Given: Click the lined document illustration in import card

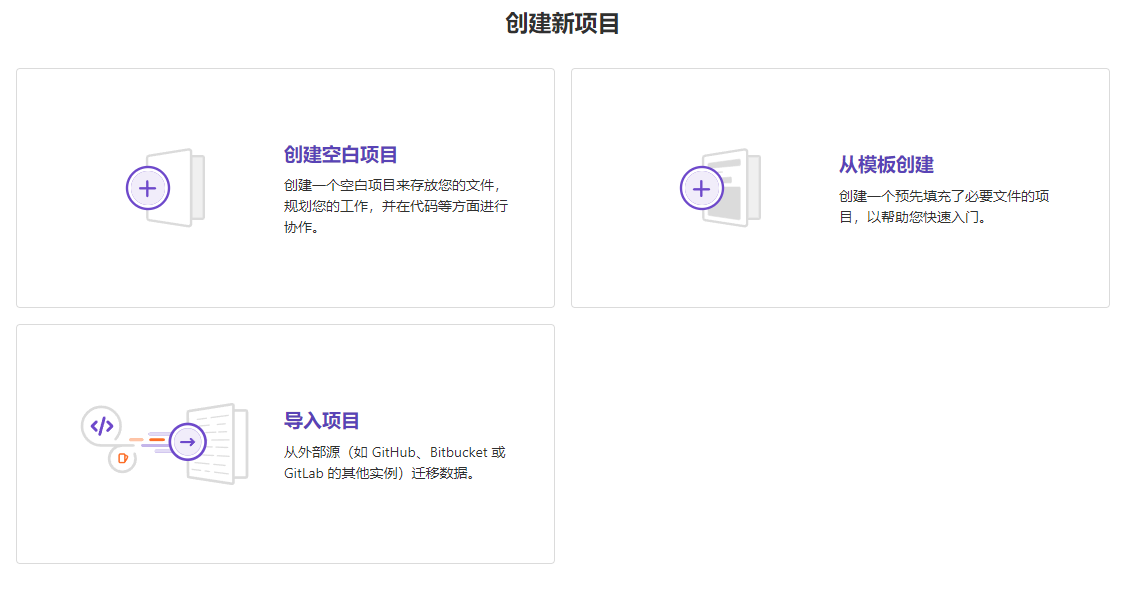Looking at the screenshot, I should 224,443.
